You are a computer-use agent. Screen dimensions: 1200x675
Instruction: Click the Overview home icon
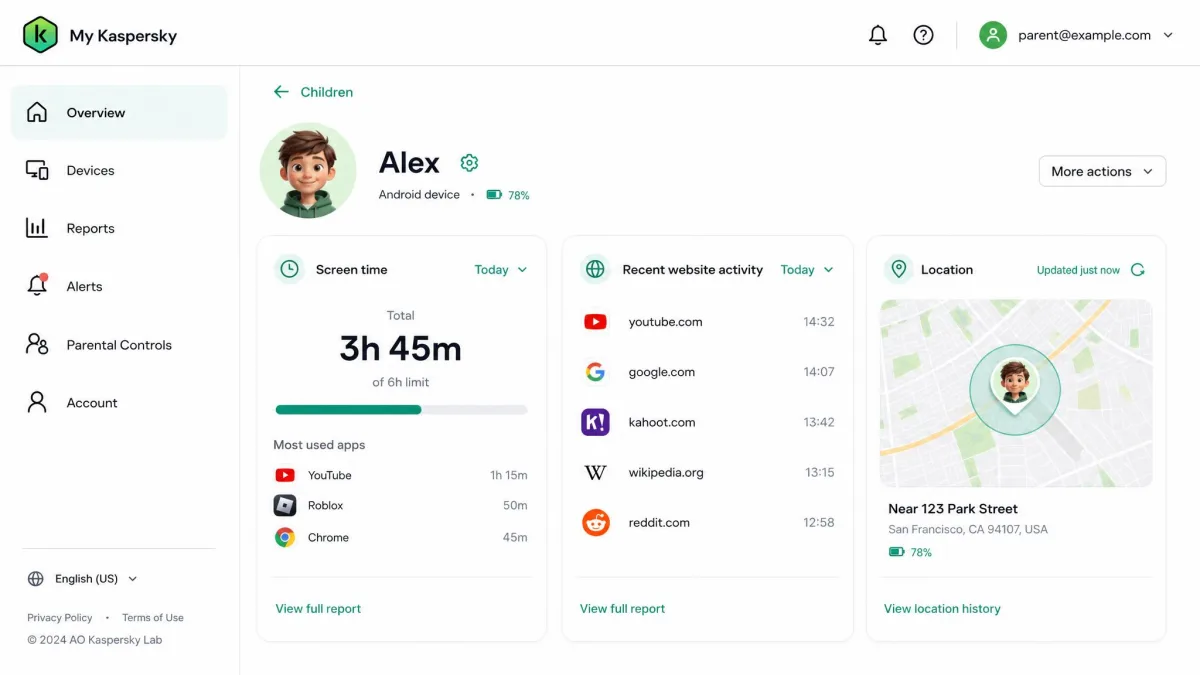click(x=37, y=112)
